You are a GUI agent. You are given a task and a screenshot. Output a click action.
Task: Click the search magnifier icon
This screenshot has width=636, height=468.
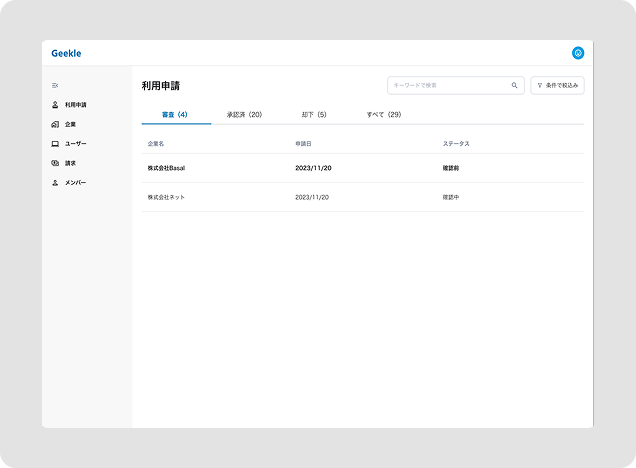514,85
